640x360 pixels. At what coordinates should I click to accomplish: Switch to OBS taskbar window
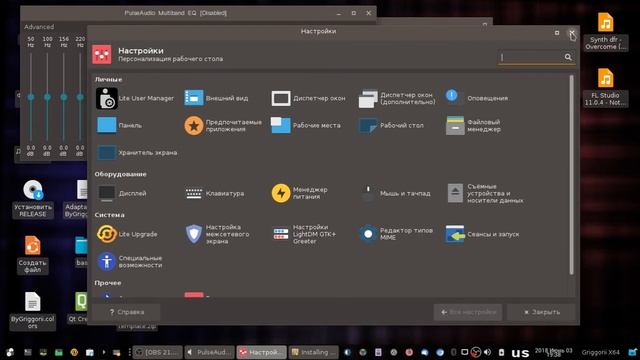[x=158, y=352]
